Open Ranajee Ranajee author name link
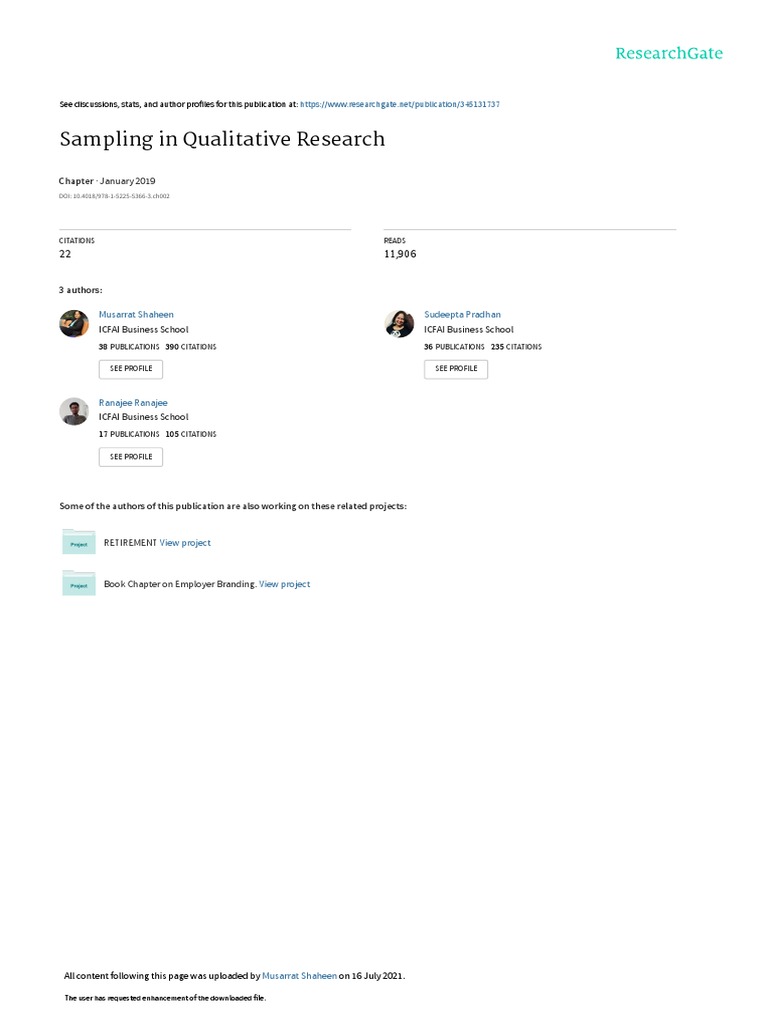Screen dimensions: 768x1024 tap(133, 402)
